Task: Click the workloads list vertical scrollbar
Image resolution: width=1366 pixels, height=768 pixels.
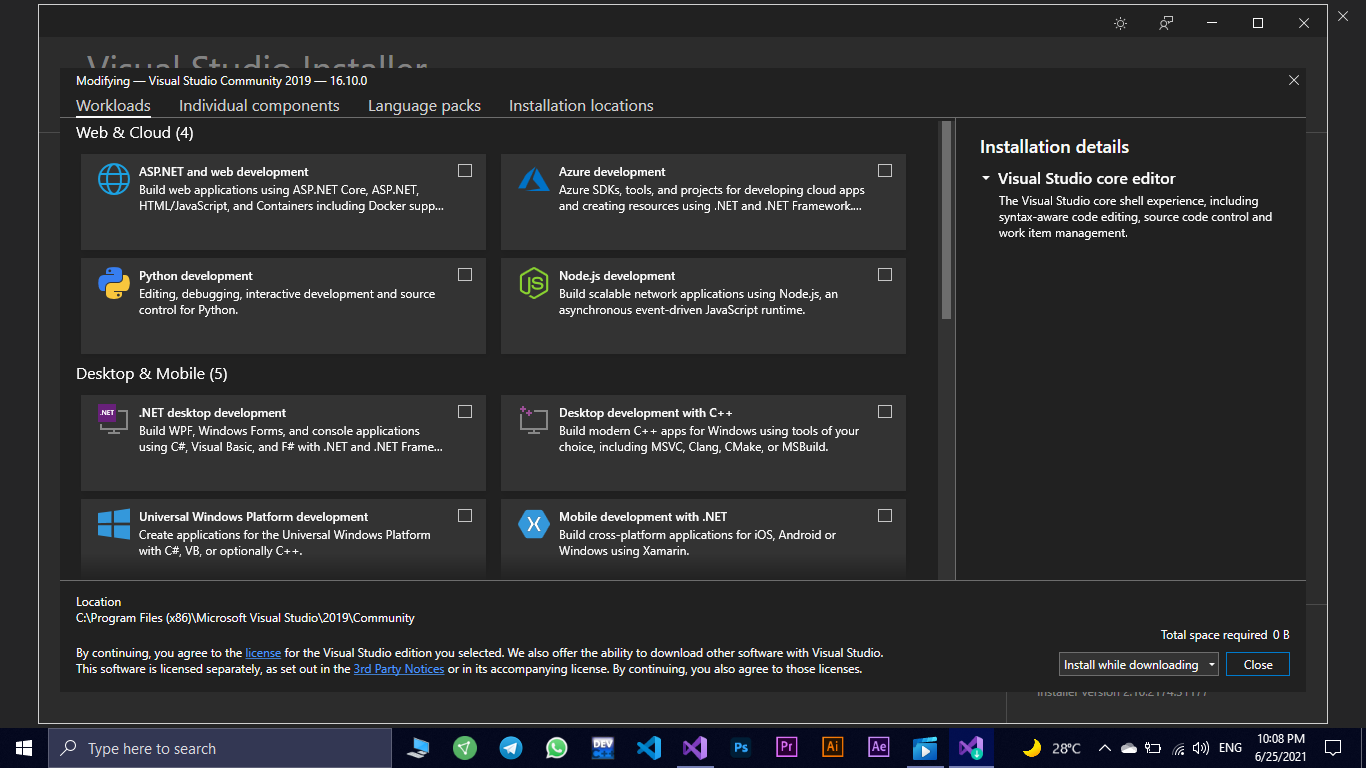Action: point(946,220)
